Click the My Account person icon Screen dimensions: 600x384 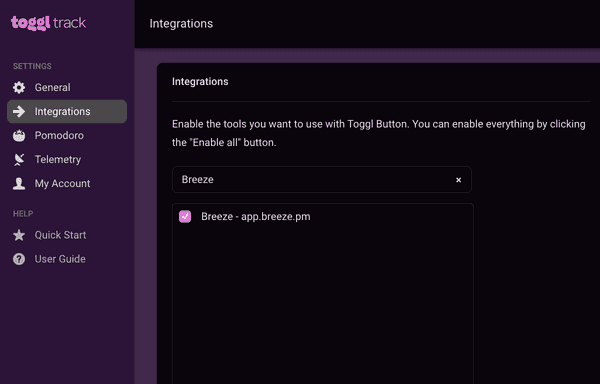(x=19, y=184)
